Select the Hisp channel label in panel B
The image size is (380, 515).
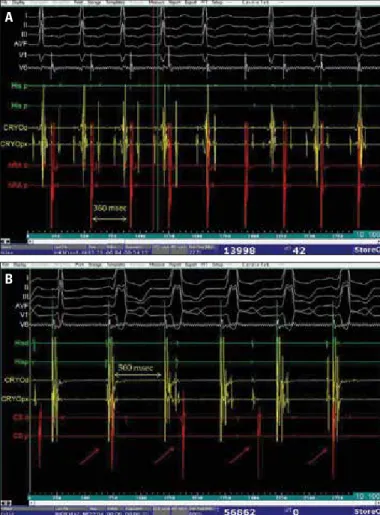coord(22,362)
